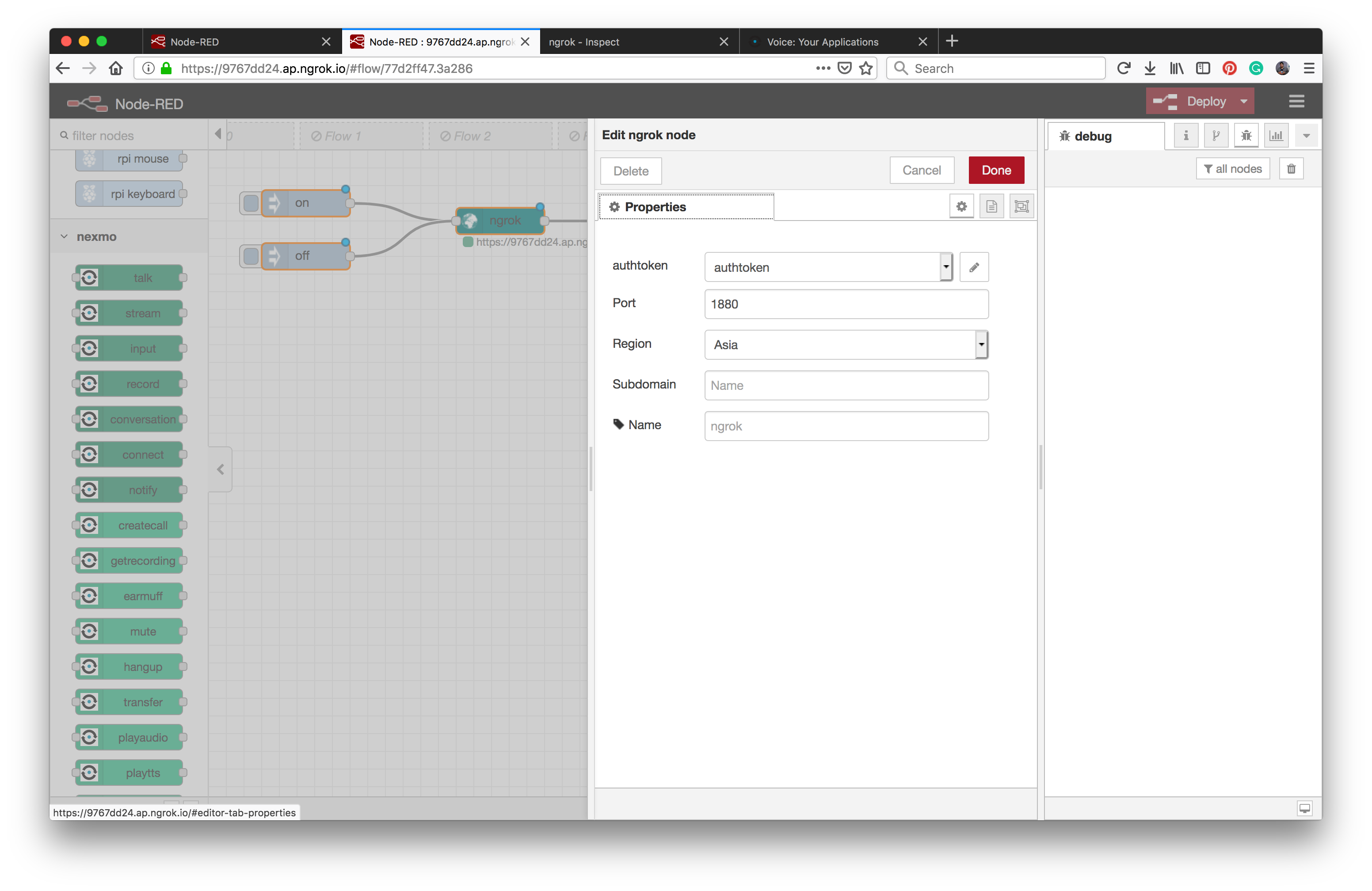Open node settings gear icon in editor
The height and width of the screenshot is (891, 1372).
pos(961,206)
